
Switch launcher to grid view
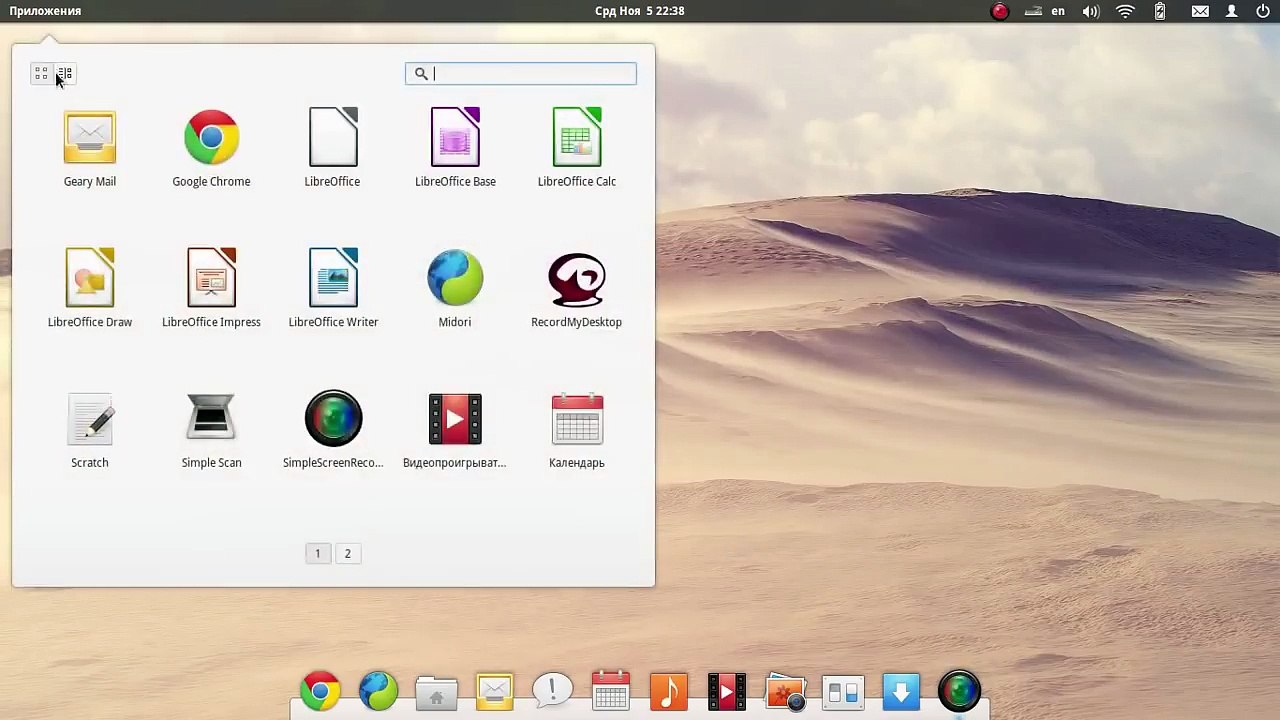[41, 74]
